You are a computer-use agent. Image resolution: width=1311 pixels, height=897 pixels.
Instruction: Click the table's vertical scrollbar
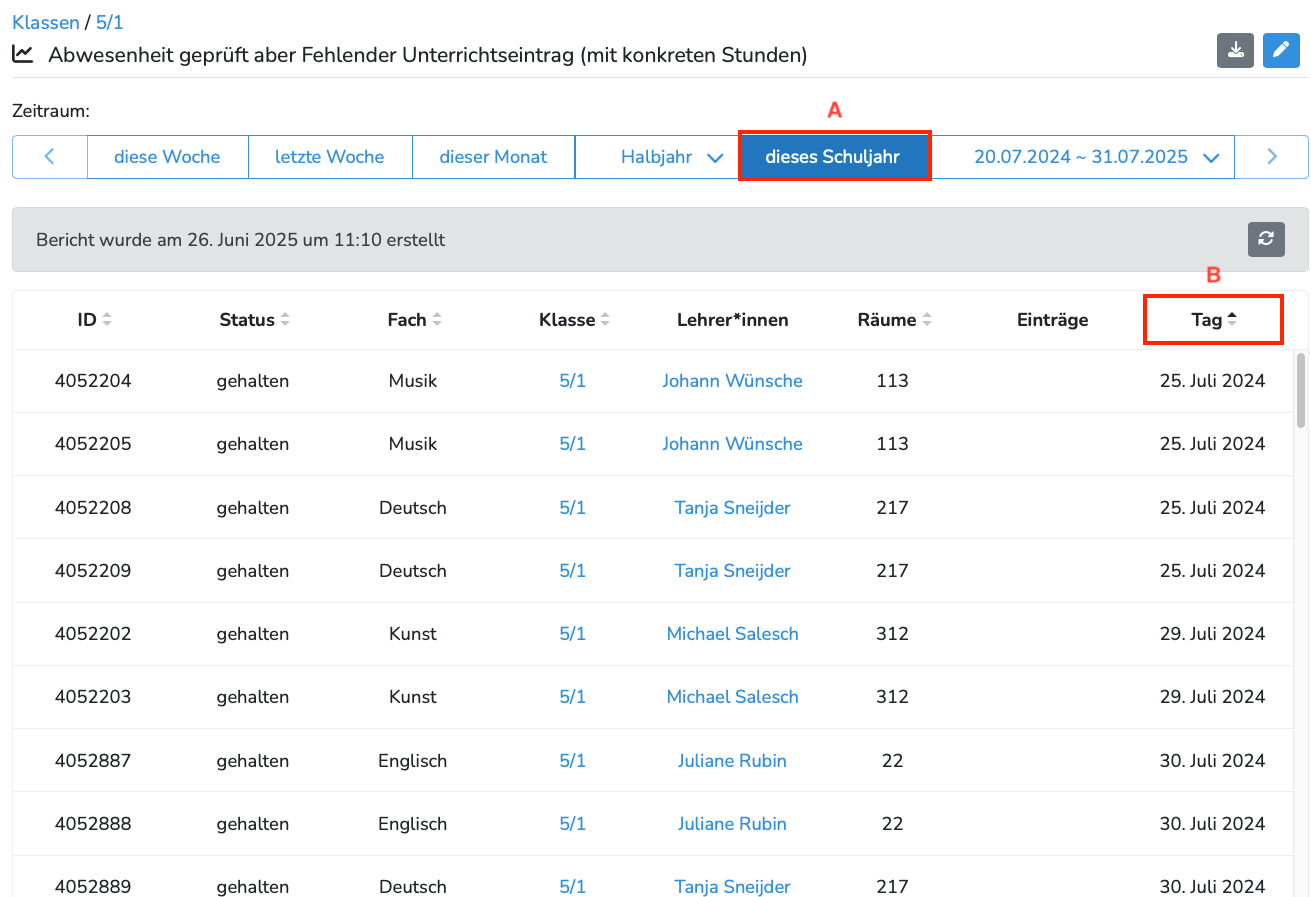[x=1300, y=390]
